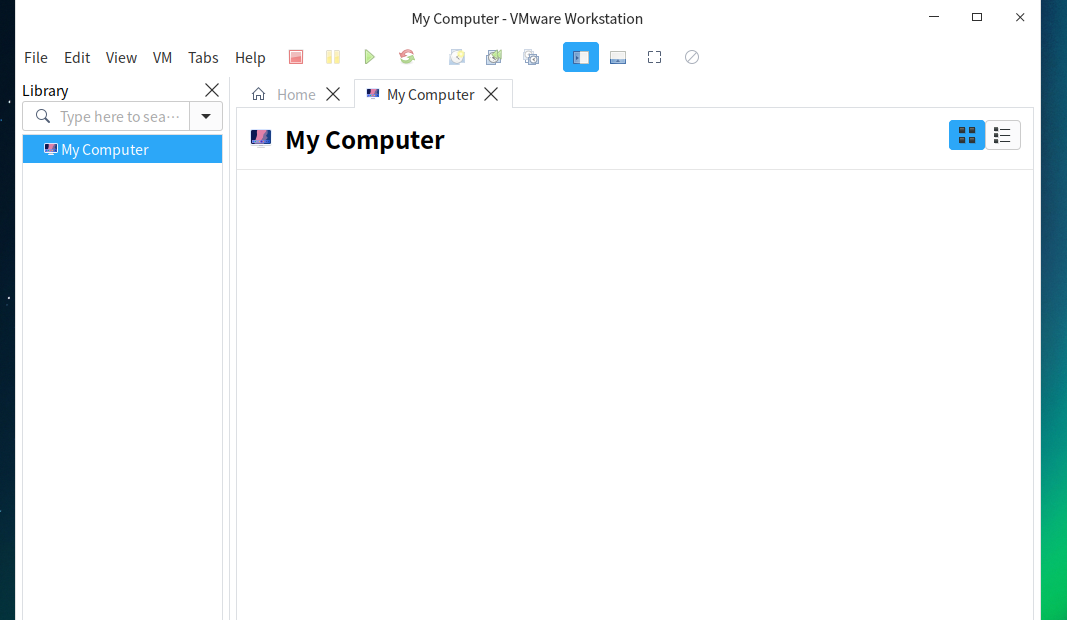This screenshot has height=620, width=1067.
Task: Switch to list view
Action: pyautogui.click(x=1002, y=135)
